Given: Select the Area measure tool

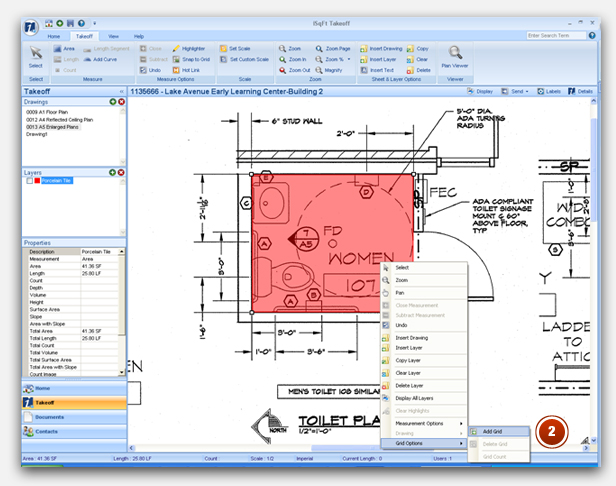Looking at the screenshot, I should [64, 49].
